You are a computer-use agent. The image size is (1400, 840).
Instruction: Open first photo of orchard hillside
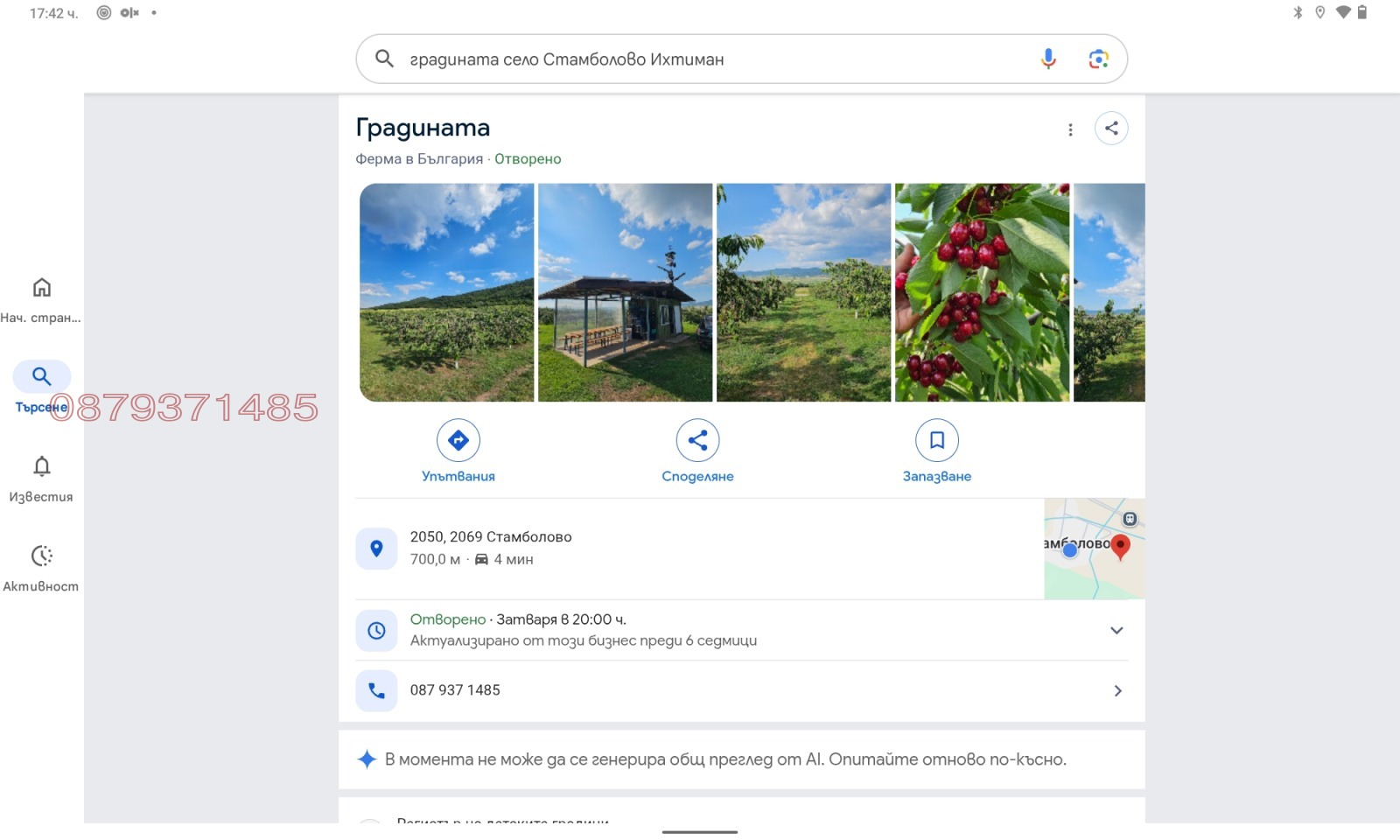pyautogui.click(x=446, y=292)
